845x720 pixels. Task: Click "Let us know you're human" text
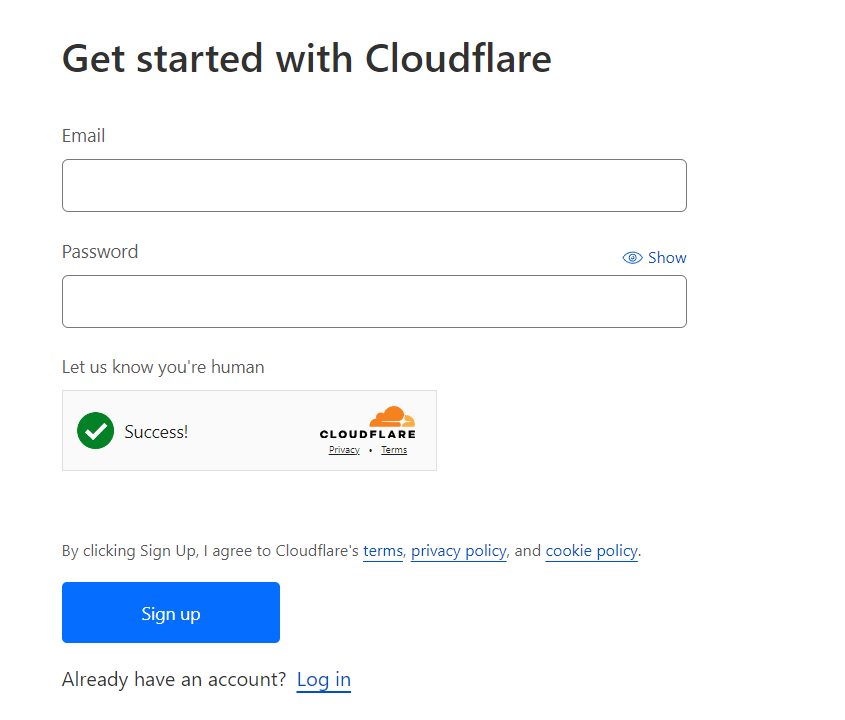coord(163,367)
